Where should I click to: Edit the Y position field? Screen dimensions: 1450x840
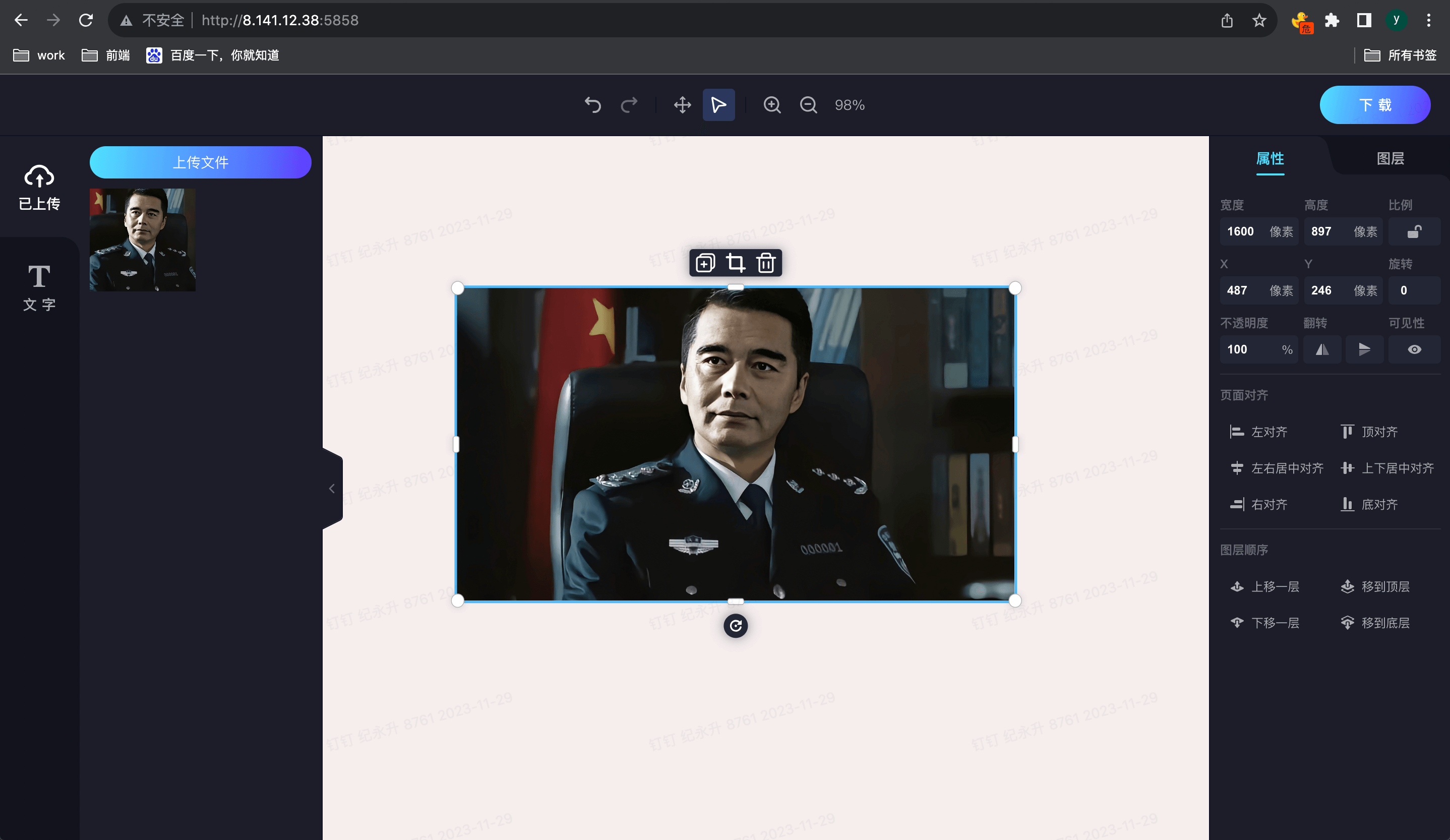[1343, 290]
